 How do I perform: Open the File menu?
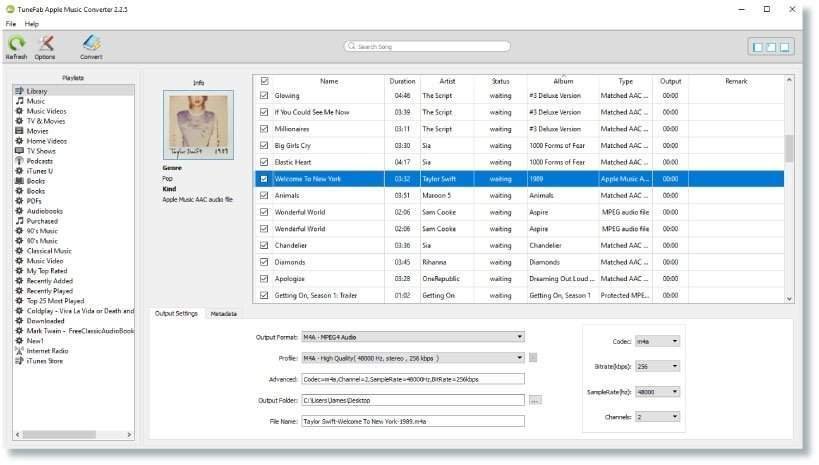pos(10,24)
